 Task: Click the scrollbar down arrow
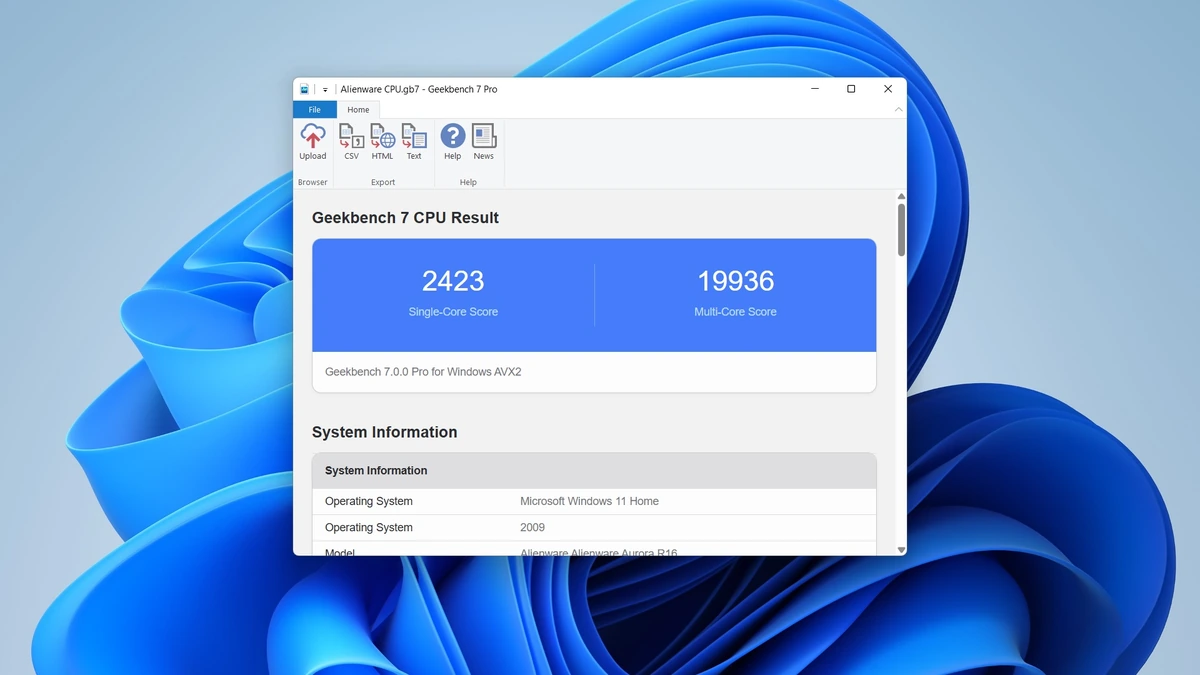pyautogui.click(x=901, y=550)
